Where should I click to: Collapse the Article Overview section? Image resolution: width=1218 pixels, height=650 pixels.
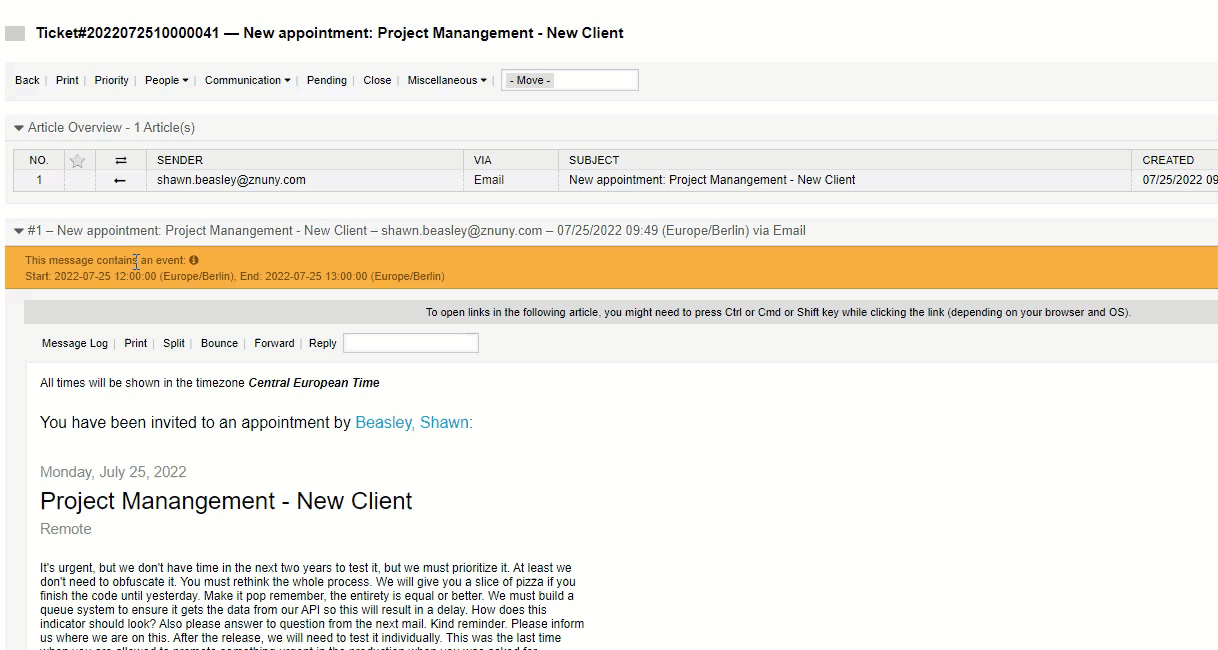[x=19, y=128]
